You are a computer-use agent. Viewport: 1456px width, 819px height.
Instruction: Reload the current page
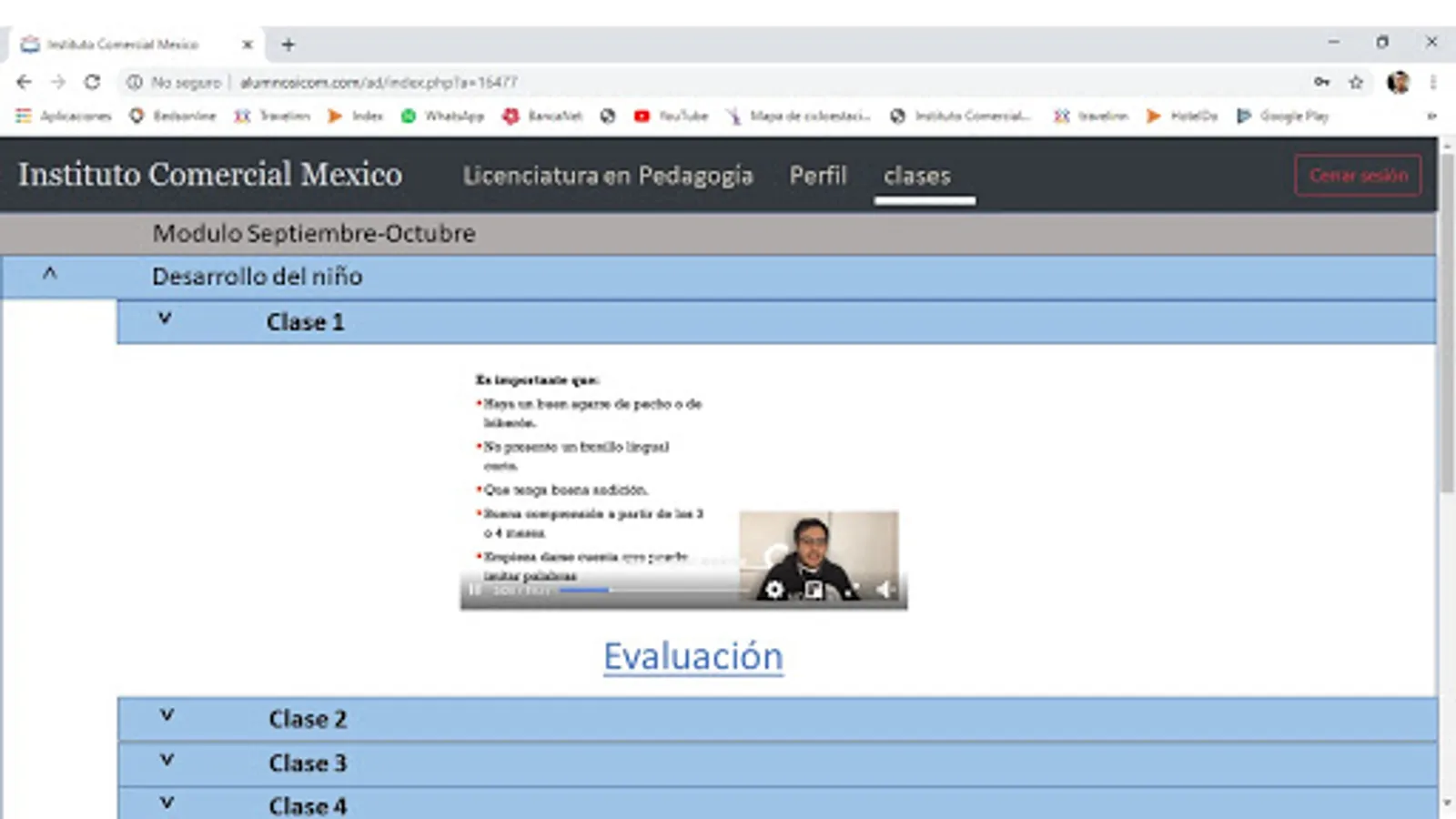coord(92,82)
